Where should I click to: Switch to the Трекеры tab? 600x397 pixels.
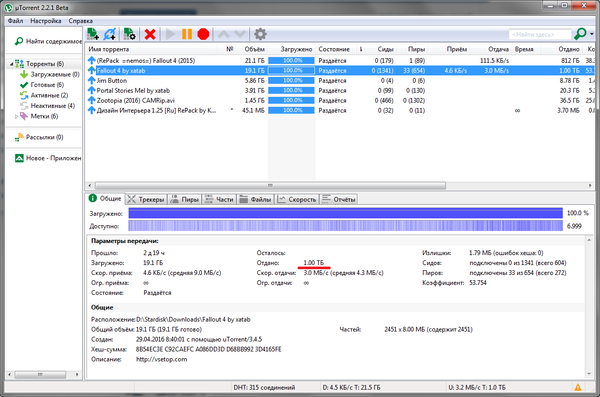click(146, 199)
